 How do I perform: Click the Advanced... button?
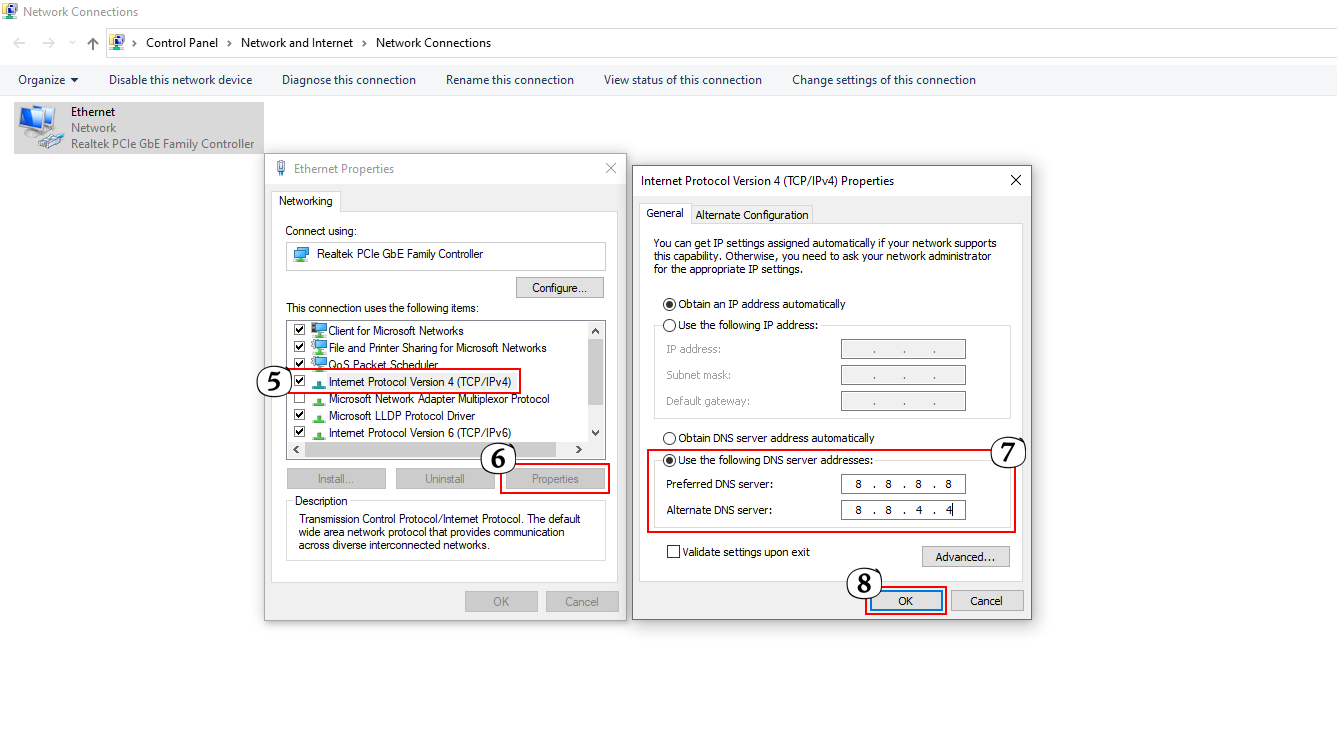coord(965,557)
